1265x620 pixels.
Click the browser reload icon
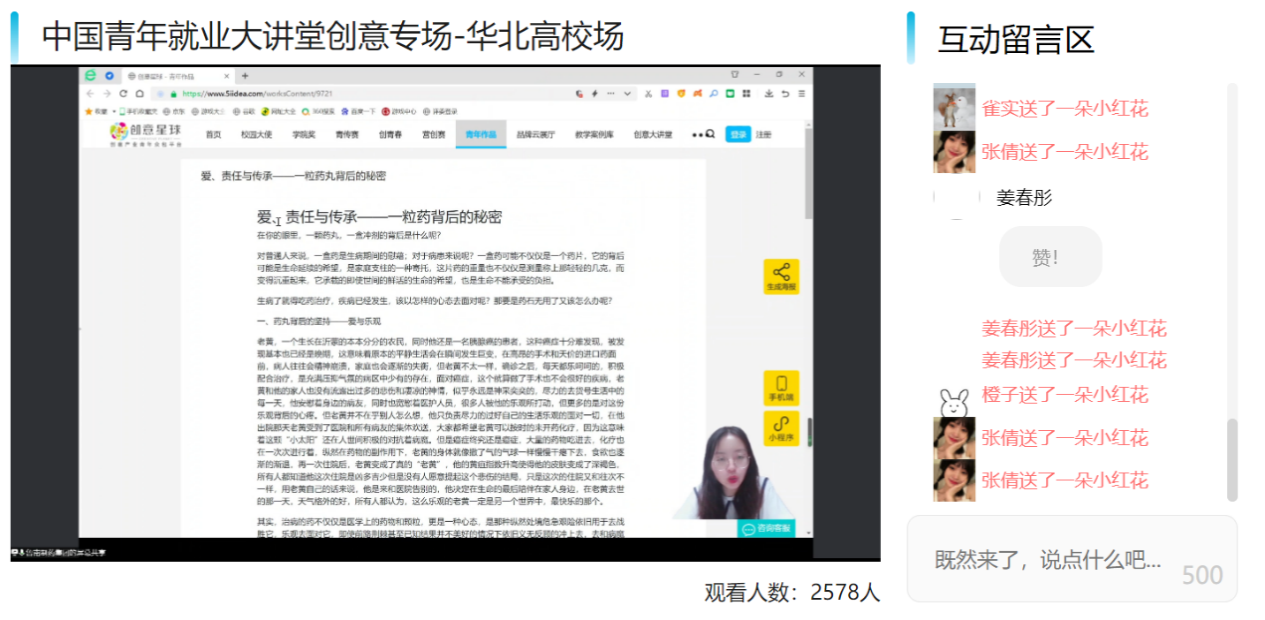coord(123,93)
